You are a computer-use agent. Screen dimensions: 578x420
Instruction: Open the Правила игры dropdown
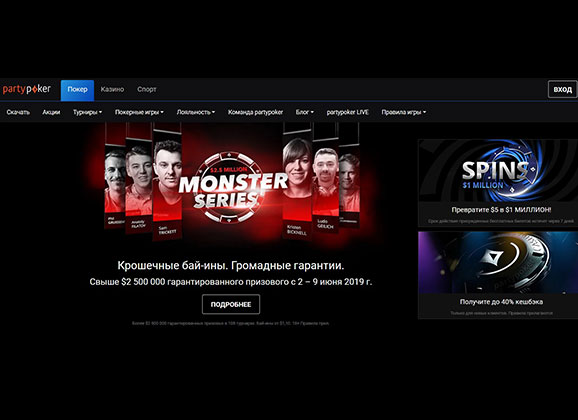404,112
